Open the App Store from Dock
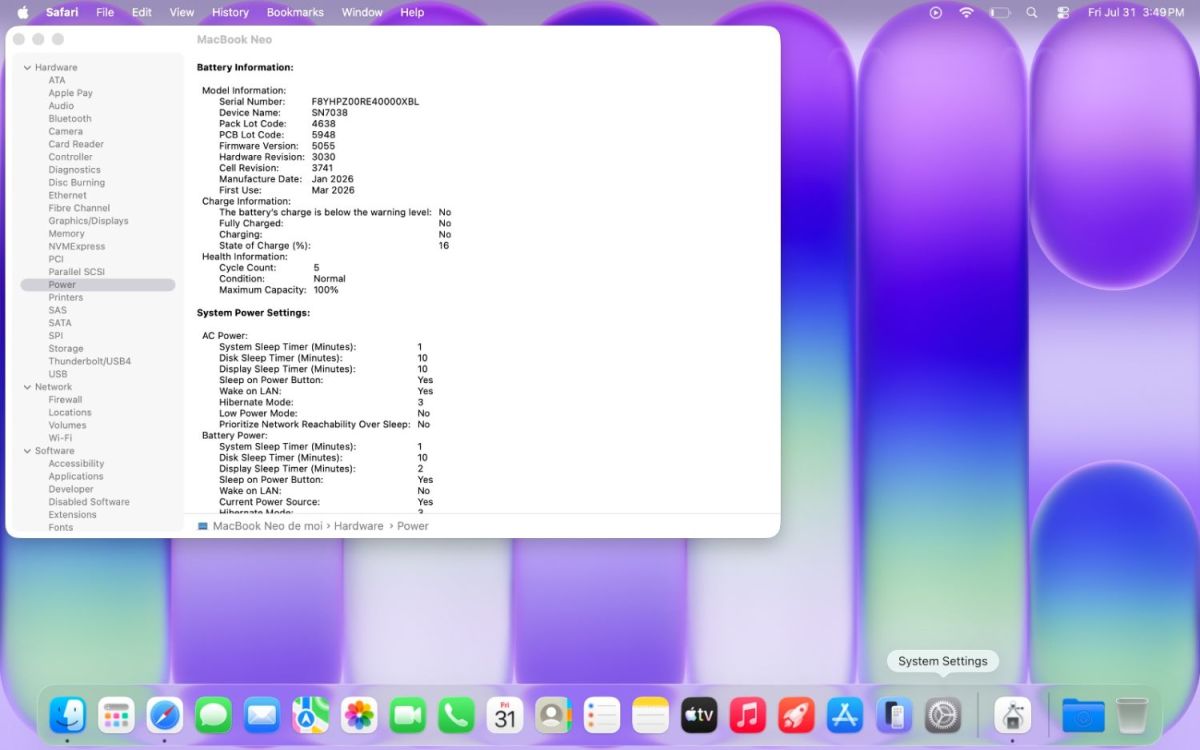The height and width of the screenshot is (750, 1200). pos(845,715)
